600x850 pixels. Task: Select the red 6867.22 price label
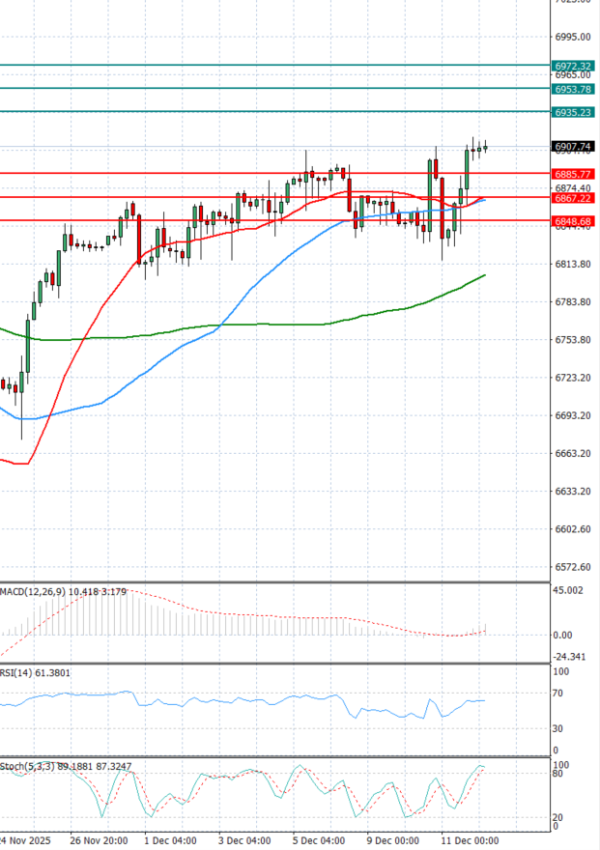[x=572, y=198]
